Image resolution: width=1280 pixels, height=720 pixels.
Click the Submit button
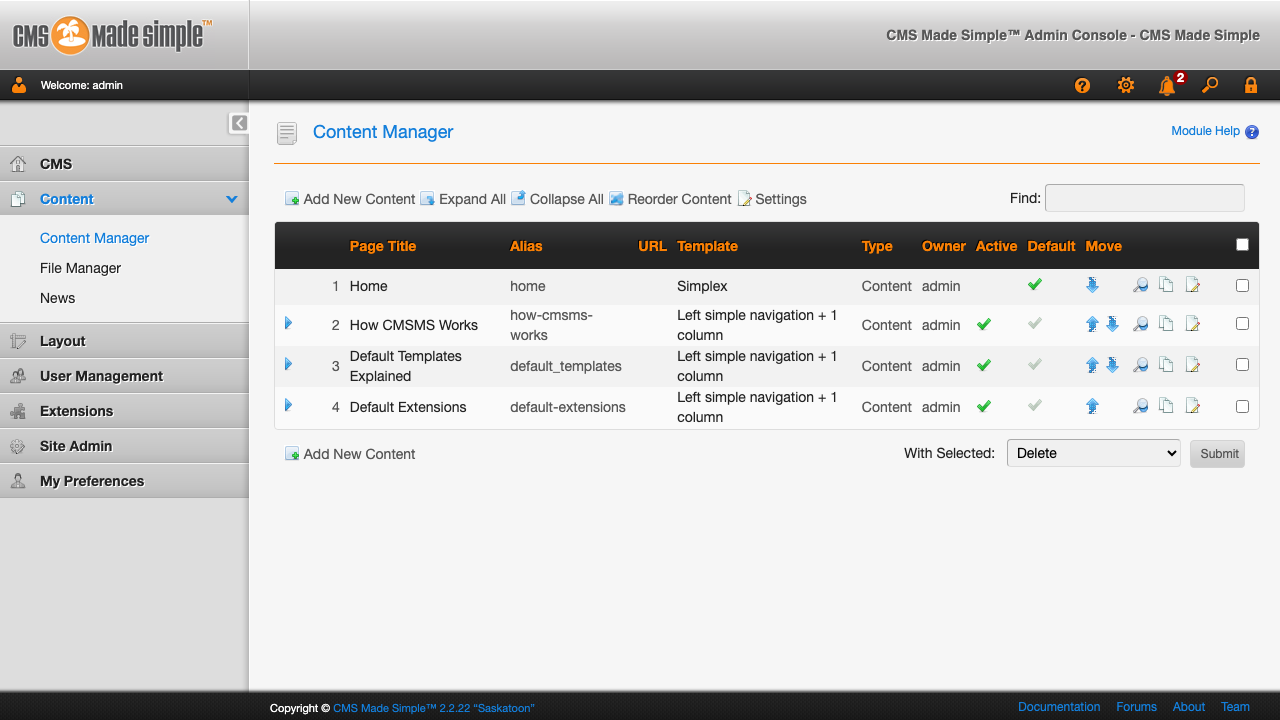point(1219,453)
